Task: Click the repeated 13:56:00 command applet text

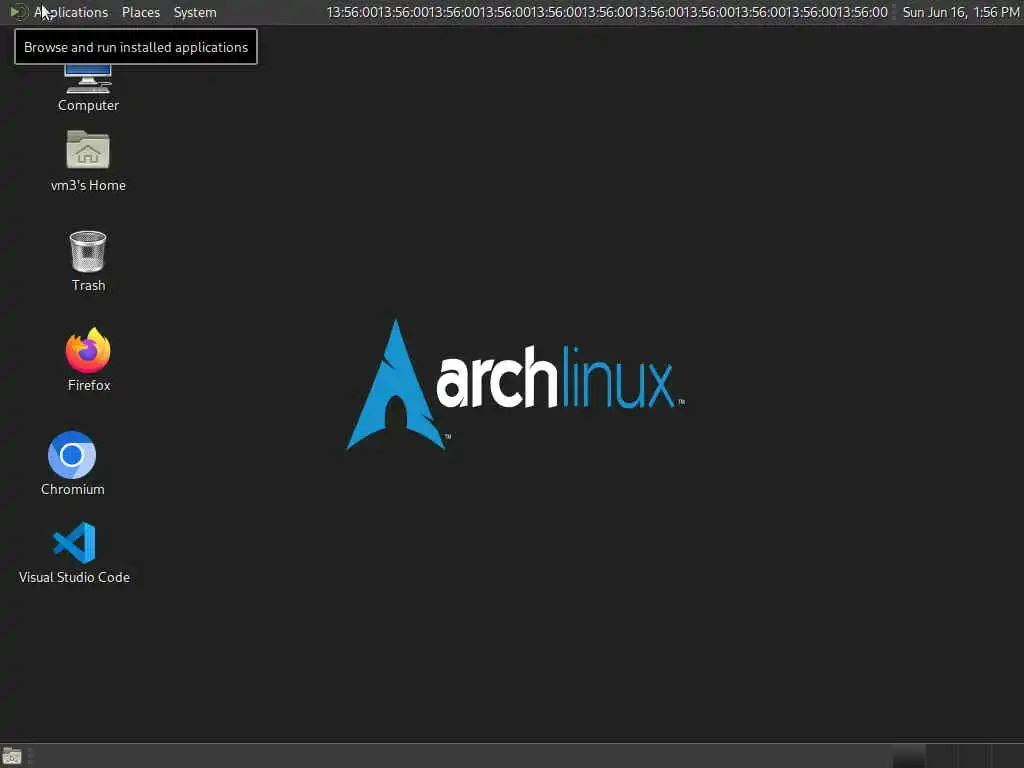Action: point(607,12)
